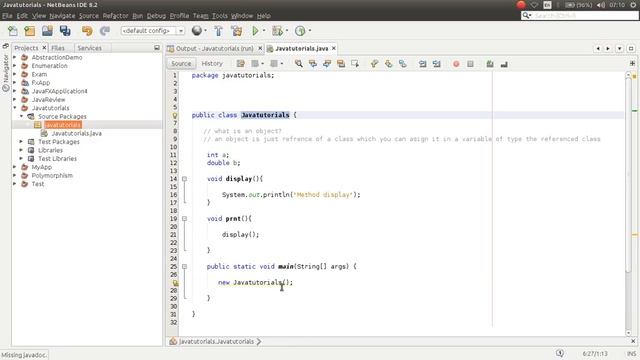
Task: Click the Clean and Build Project icon
Action: [236, 31]
